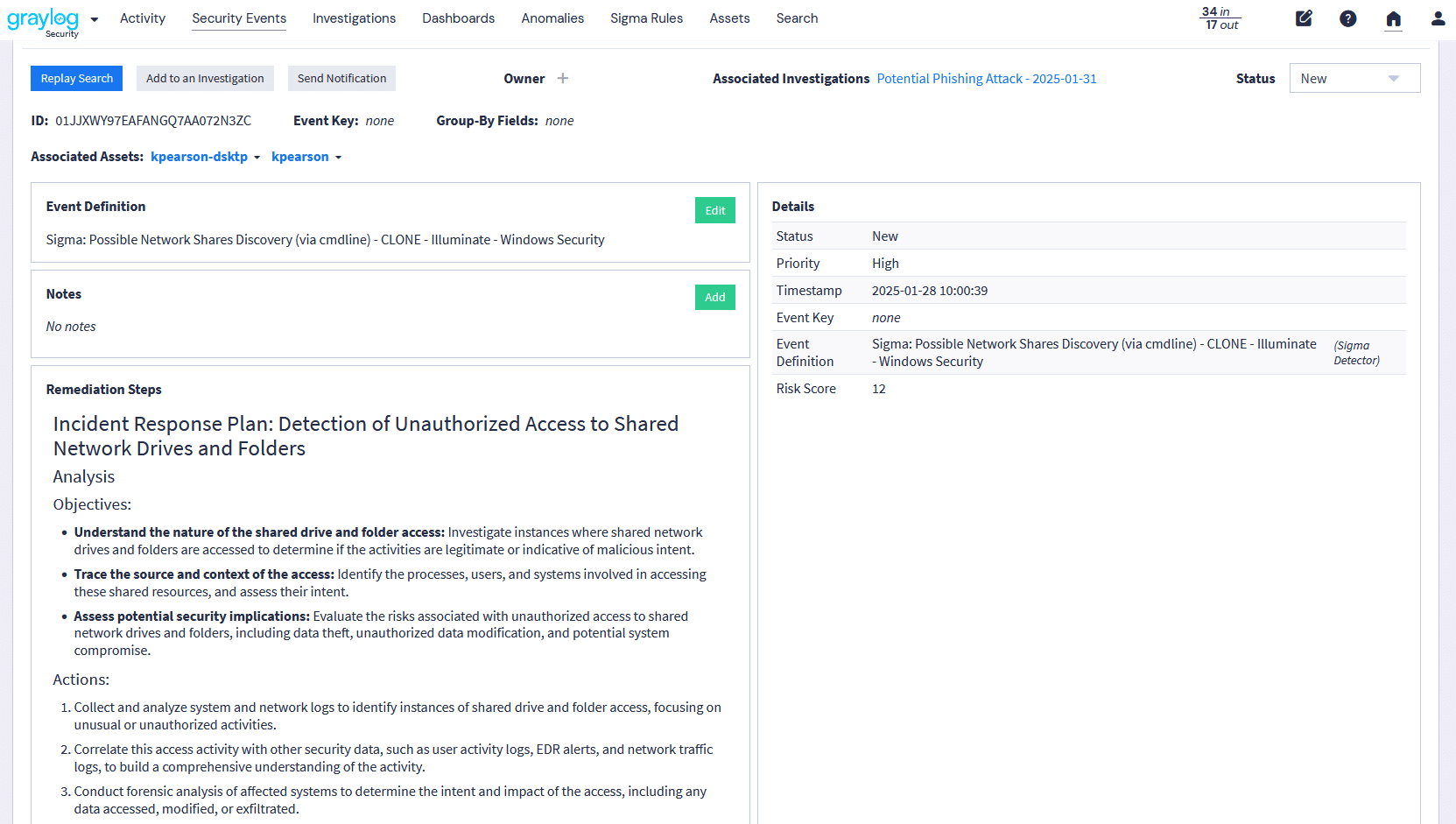The image size is (1456, 824).
Task: Open the Potential Phishing Attack investigation link
Action: 986,78
